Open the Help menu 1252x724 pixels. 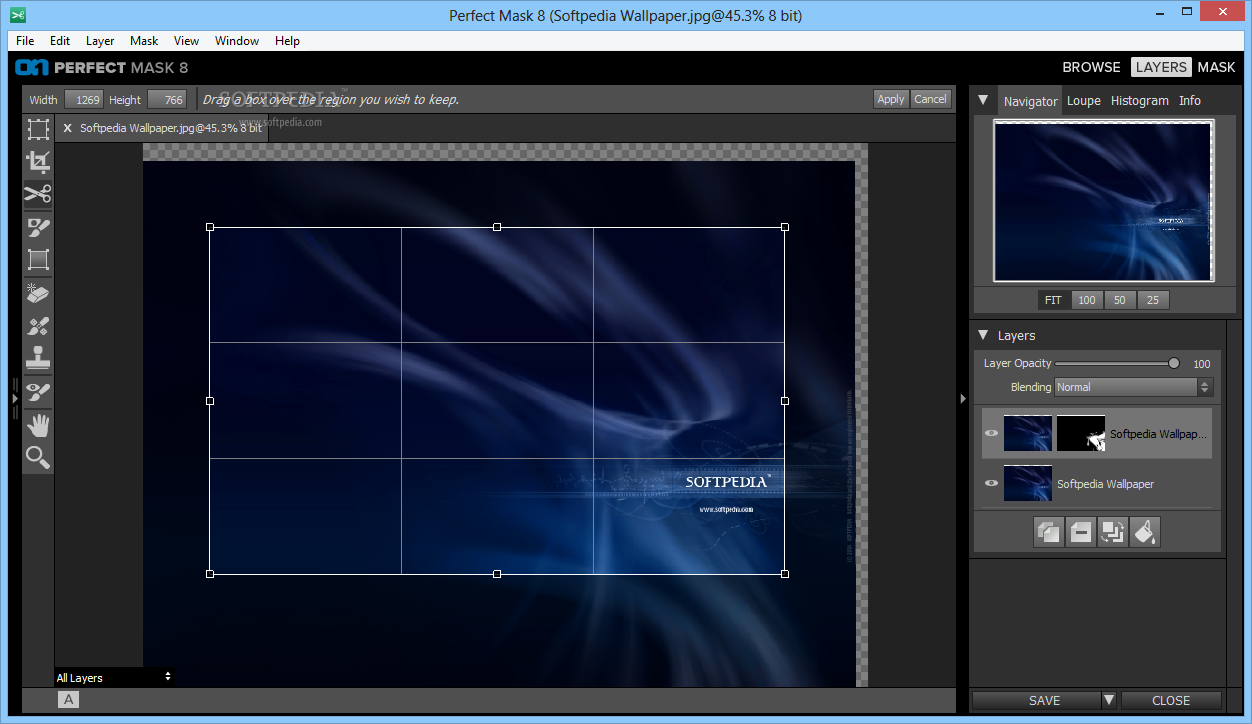287,41
